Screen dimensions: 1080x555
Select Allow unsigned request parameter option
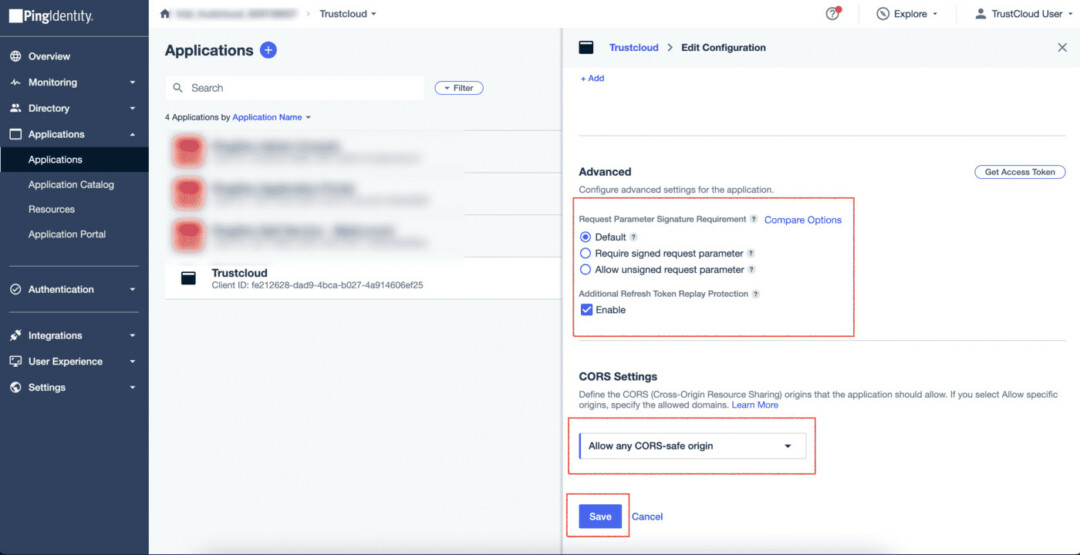[x=586, y=270]
